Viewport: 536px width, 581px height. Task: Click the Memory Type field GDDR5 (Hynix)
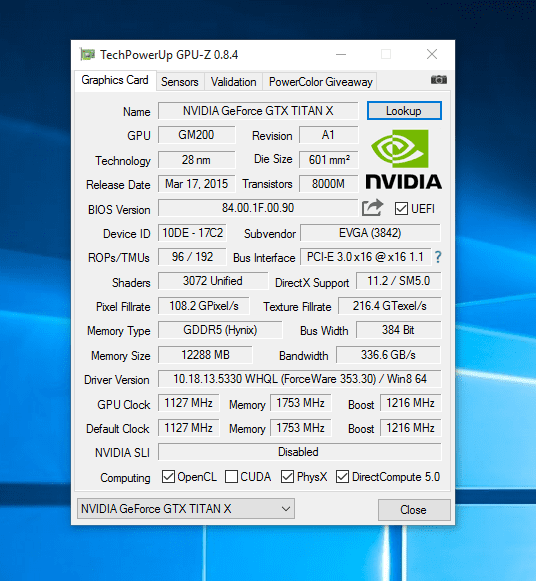220,330
